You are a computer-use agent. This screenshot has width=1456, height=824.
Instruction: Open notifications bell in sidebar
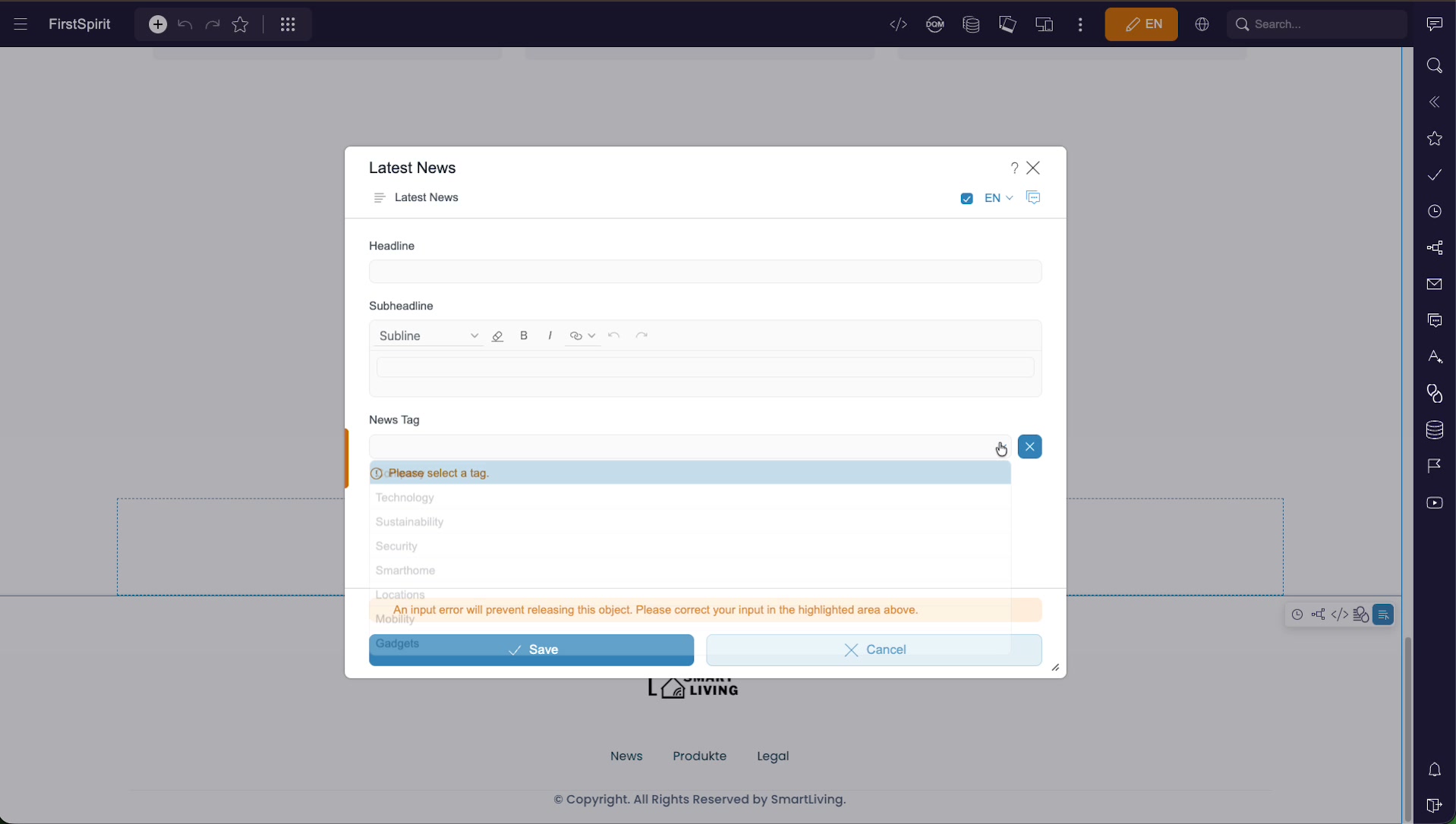[1435, 770]
